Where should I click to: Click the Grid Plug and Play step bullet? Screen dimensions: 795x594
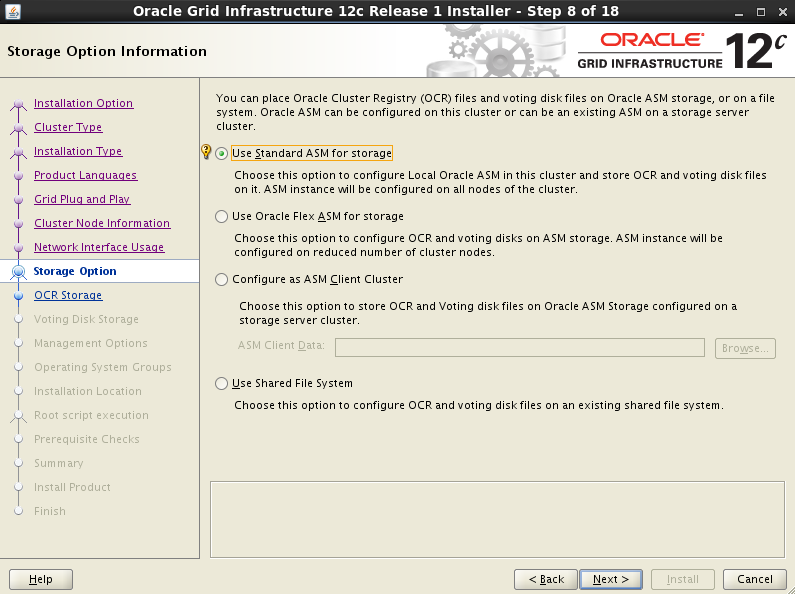18,200
